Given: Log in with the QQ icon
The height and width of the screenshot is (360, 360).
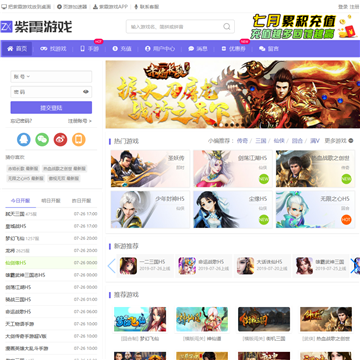Looking at the screenshot, I should point(24,140).
